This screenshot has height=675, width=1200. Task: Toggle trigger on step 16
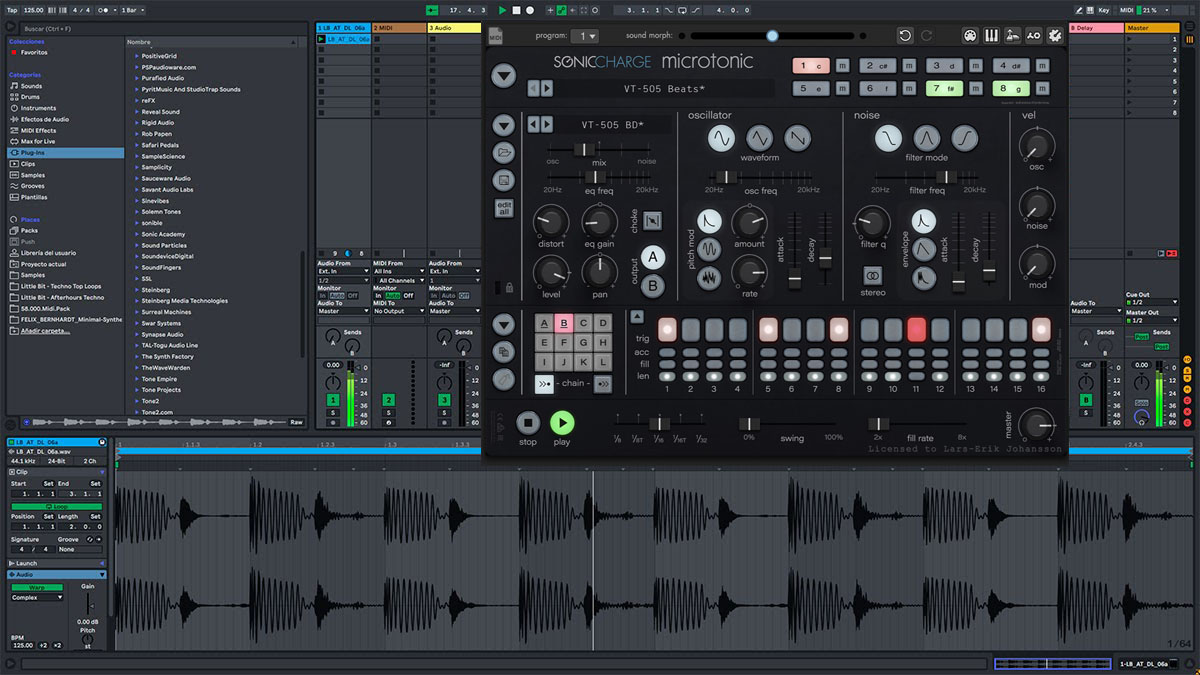point(1041,330)
